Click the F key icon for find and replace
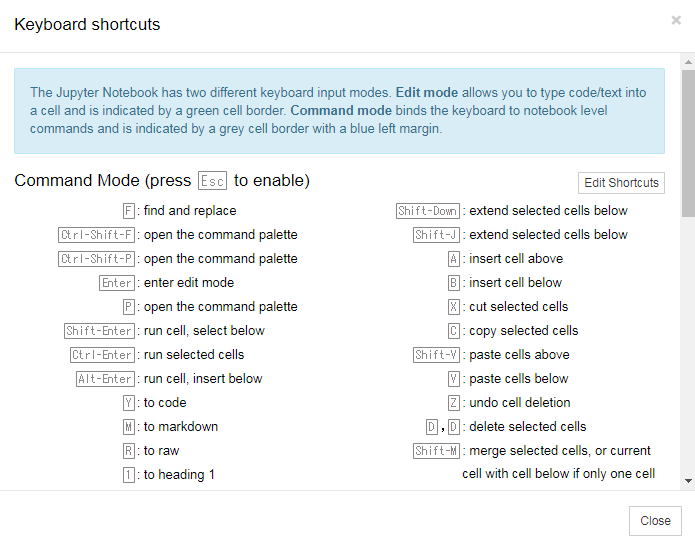695x542 pixels. 128,211
